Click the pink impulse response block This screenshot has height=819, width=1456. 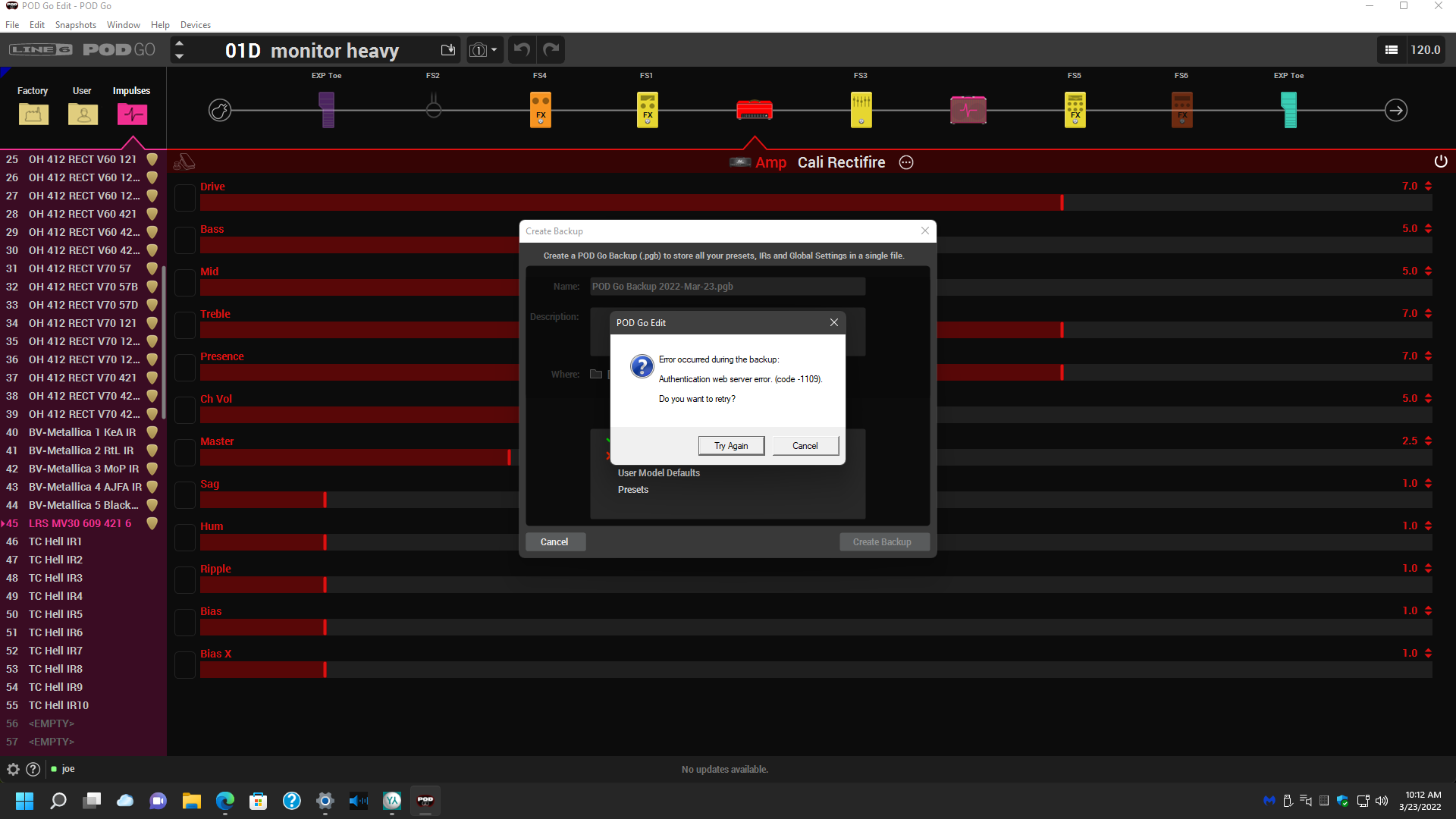pyautogui.click(x=968, y=111)
